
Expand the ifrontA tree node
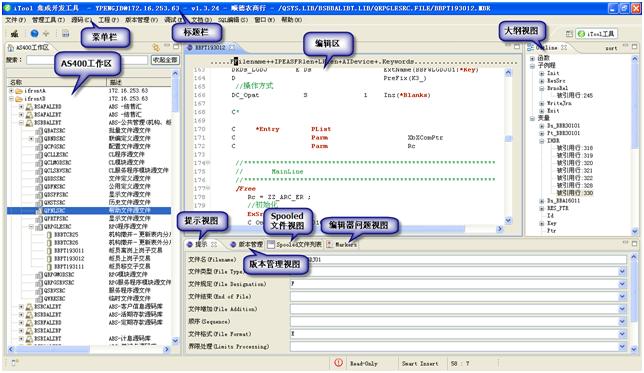pyautogui.click(x=12, y=90)
